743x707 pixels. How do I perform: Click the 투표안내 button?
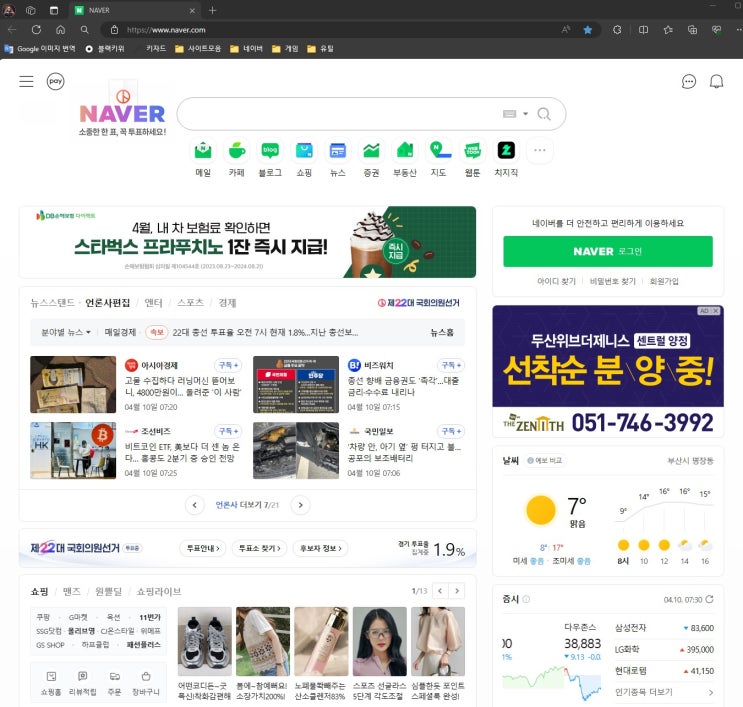[203, 548]
